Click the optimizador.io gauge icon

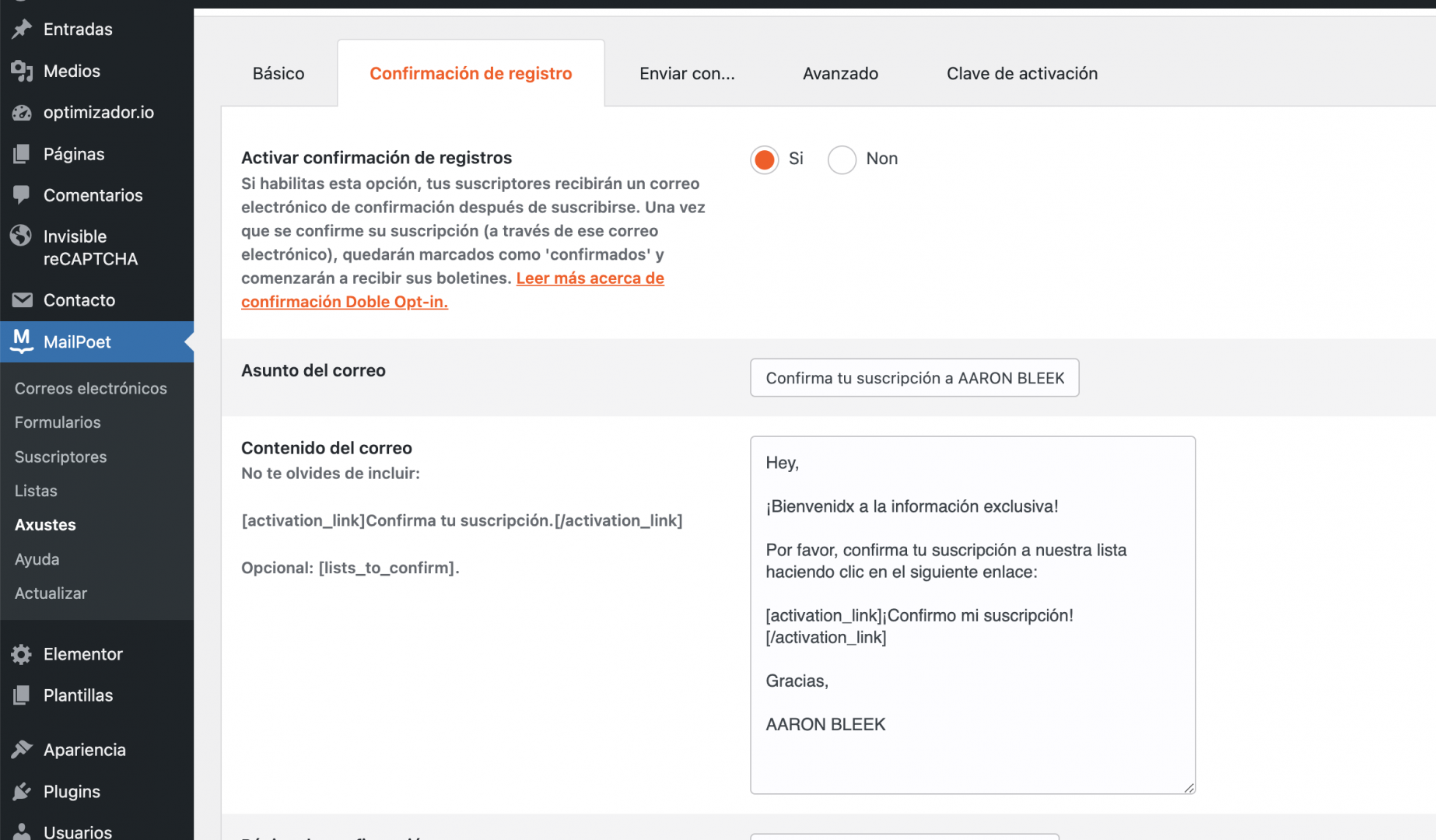point(22,113)
